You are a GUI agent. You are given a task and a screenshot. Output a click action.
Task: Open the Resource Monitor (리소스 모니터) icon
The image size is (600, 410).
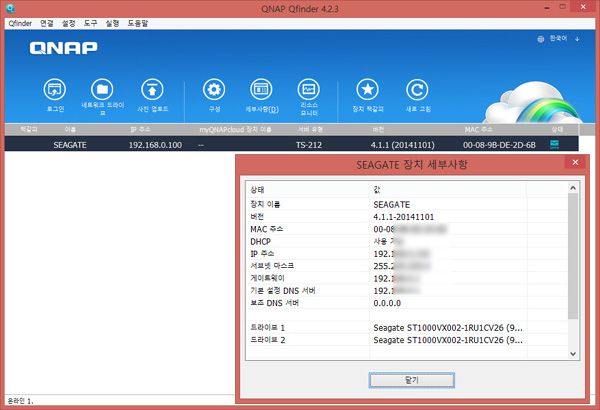coord(309,89)
